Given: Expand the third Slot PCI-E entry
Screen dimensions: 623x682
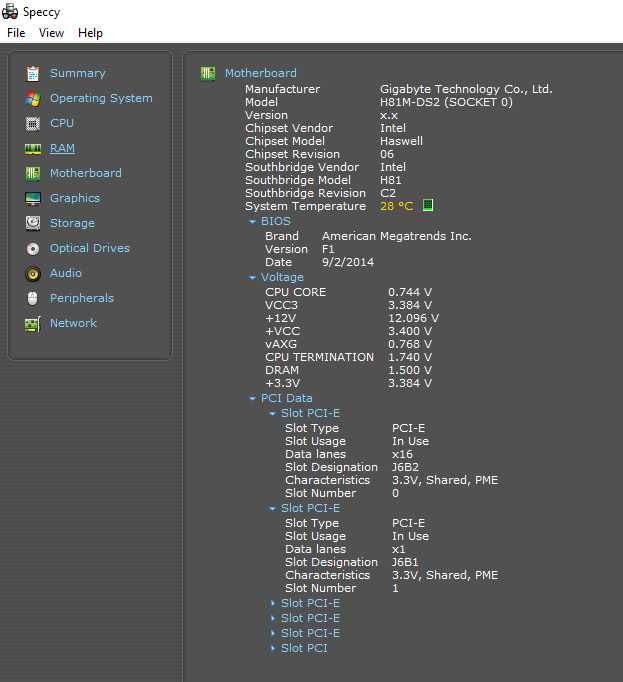Looking at the screenshot, I should (273, 603).
